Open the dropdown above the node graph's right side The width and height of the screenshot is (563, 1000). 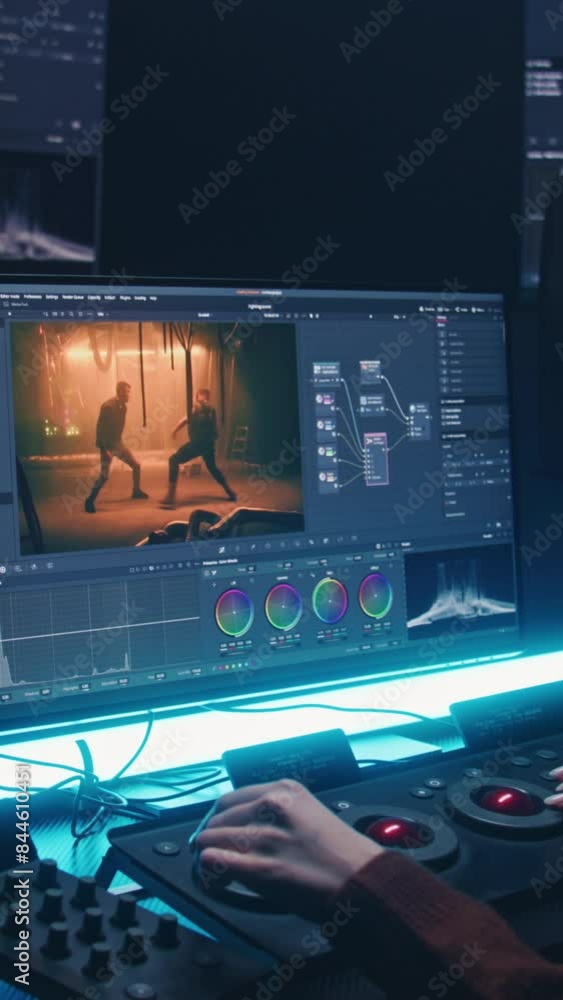399,317
